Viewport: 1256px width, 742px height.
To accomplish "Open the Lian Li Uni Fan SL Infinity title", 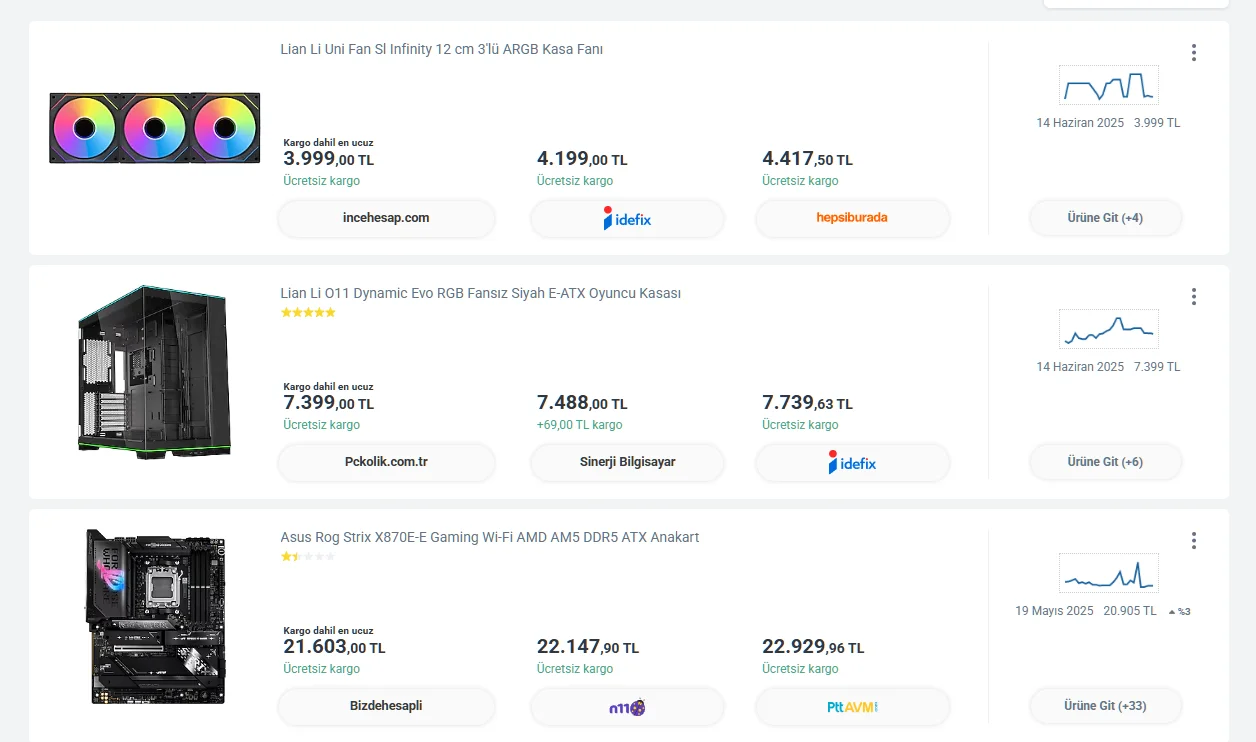I will click(x=441, y=50).
